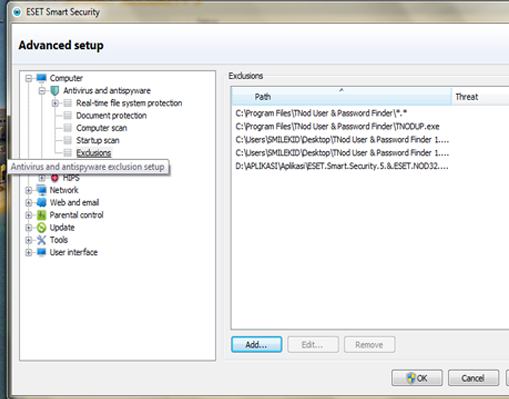Collapse the Antivirus and antispyware node

click(x=42, y=91)
